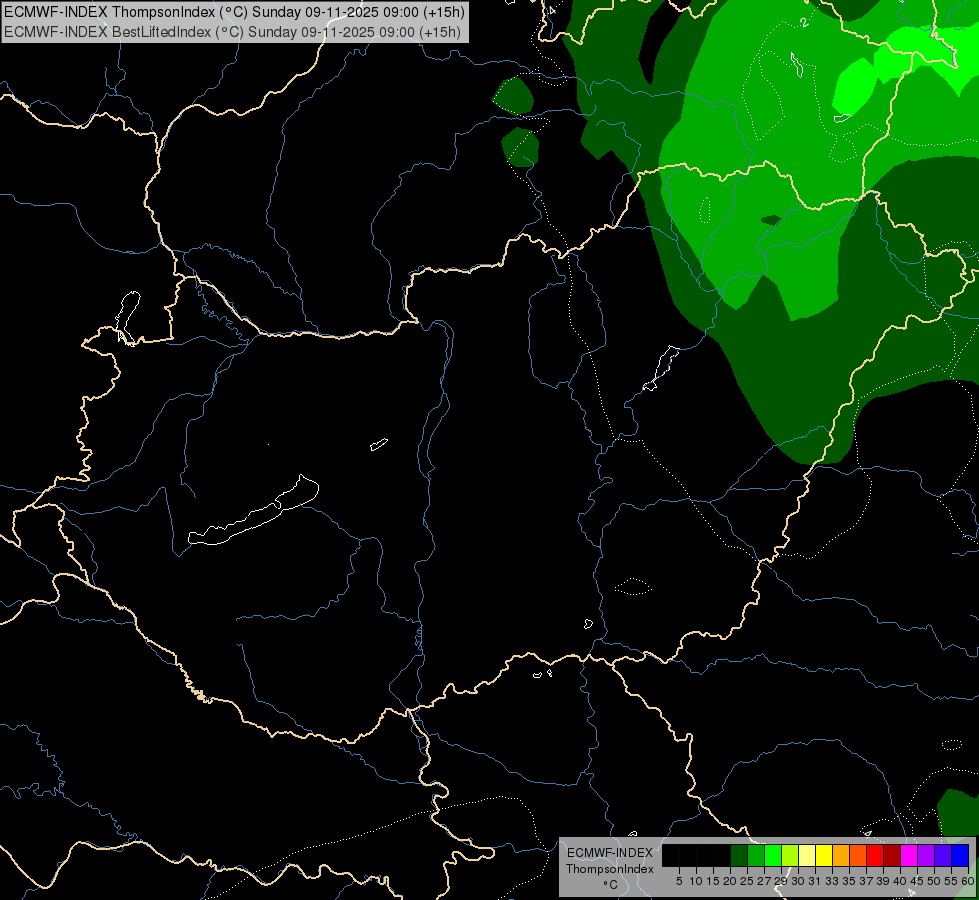
Task: Click the legend scale value 33
Action: coord(832,881)
